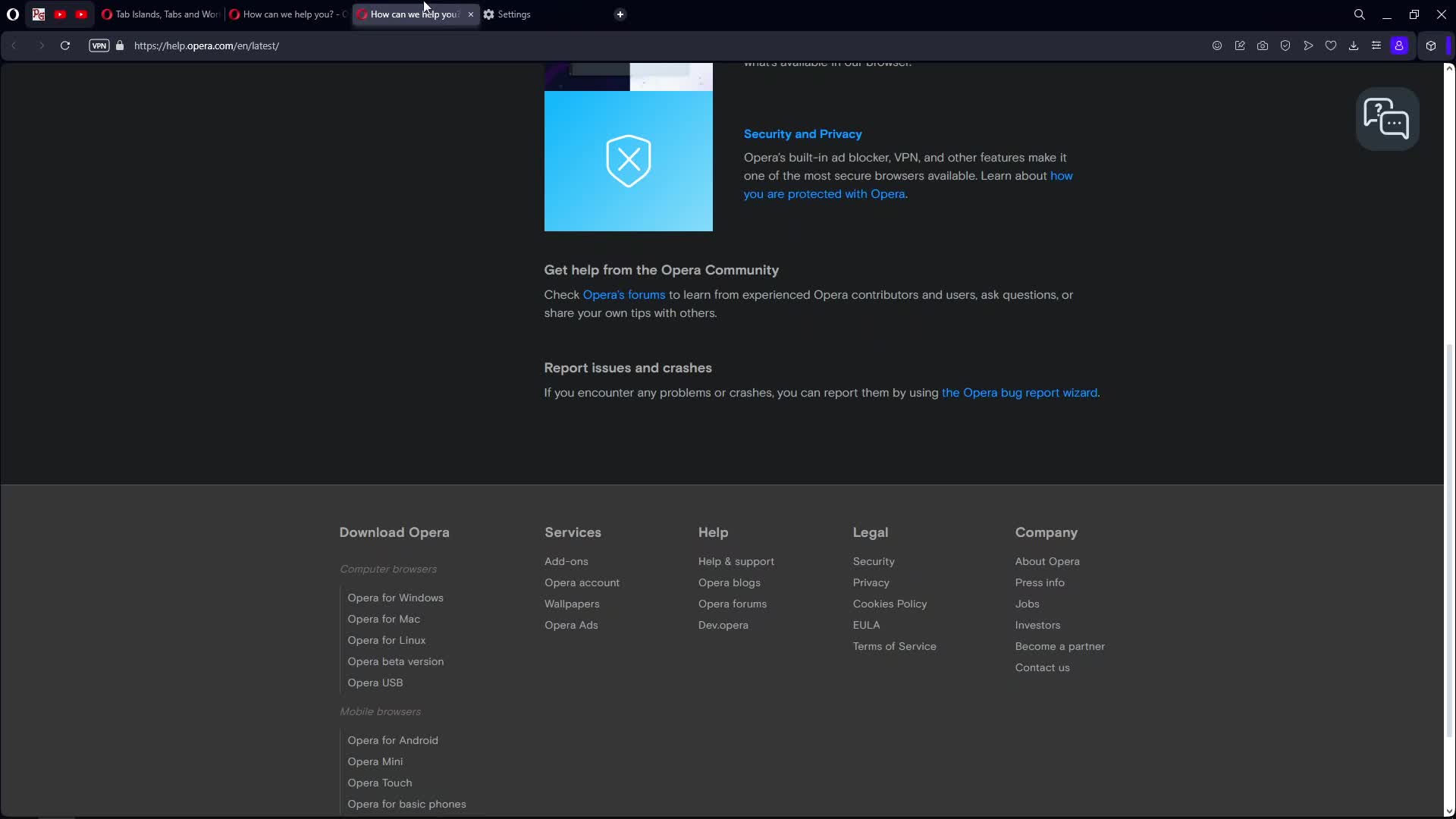The height and width of the screenshot is (819, 1456).
Task: Open the Opera main menu logo
Action: [x=13, y=14]
